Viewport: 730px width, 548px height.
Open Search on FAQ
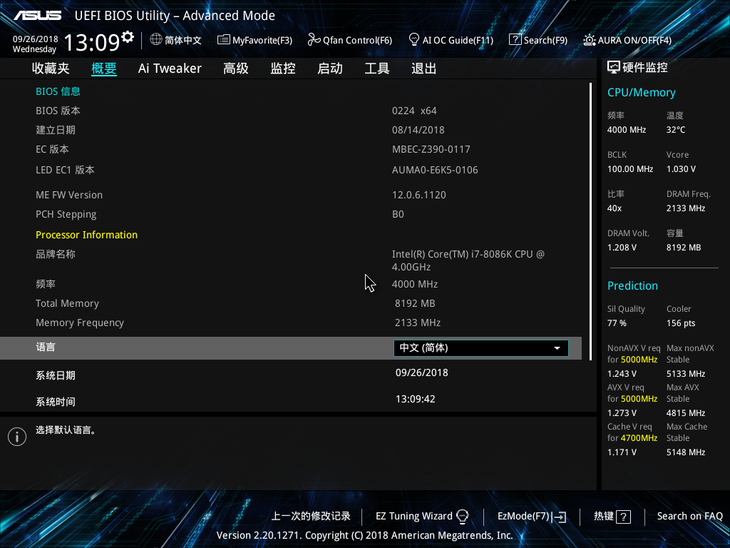(689, 516)
